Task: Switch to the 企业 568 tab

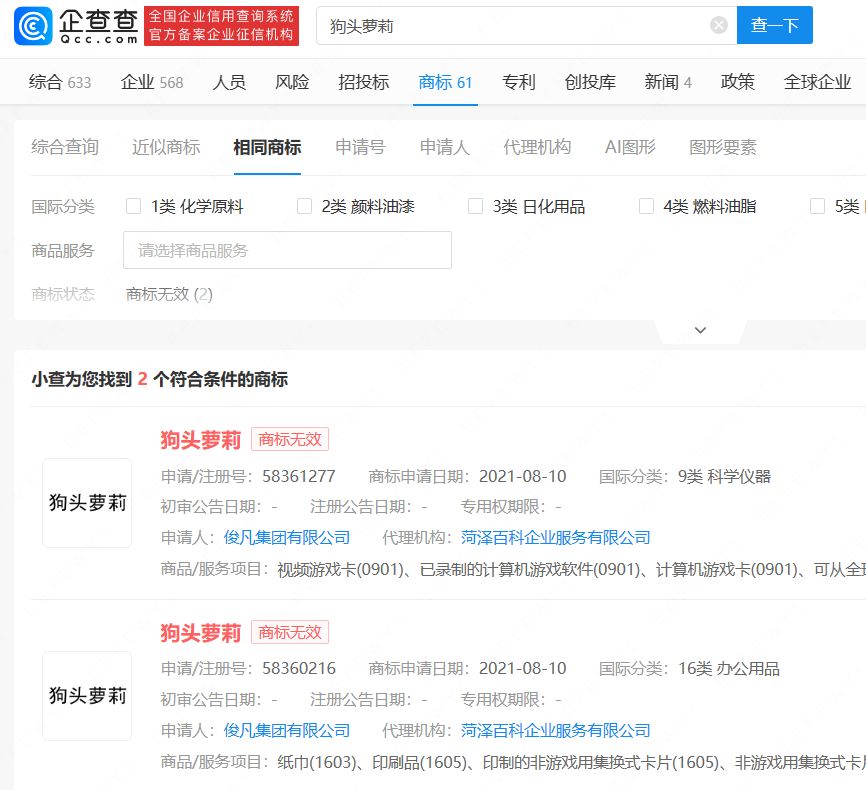Action: (x=152, y=82)
